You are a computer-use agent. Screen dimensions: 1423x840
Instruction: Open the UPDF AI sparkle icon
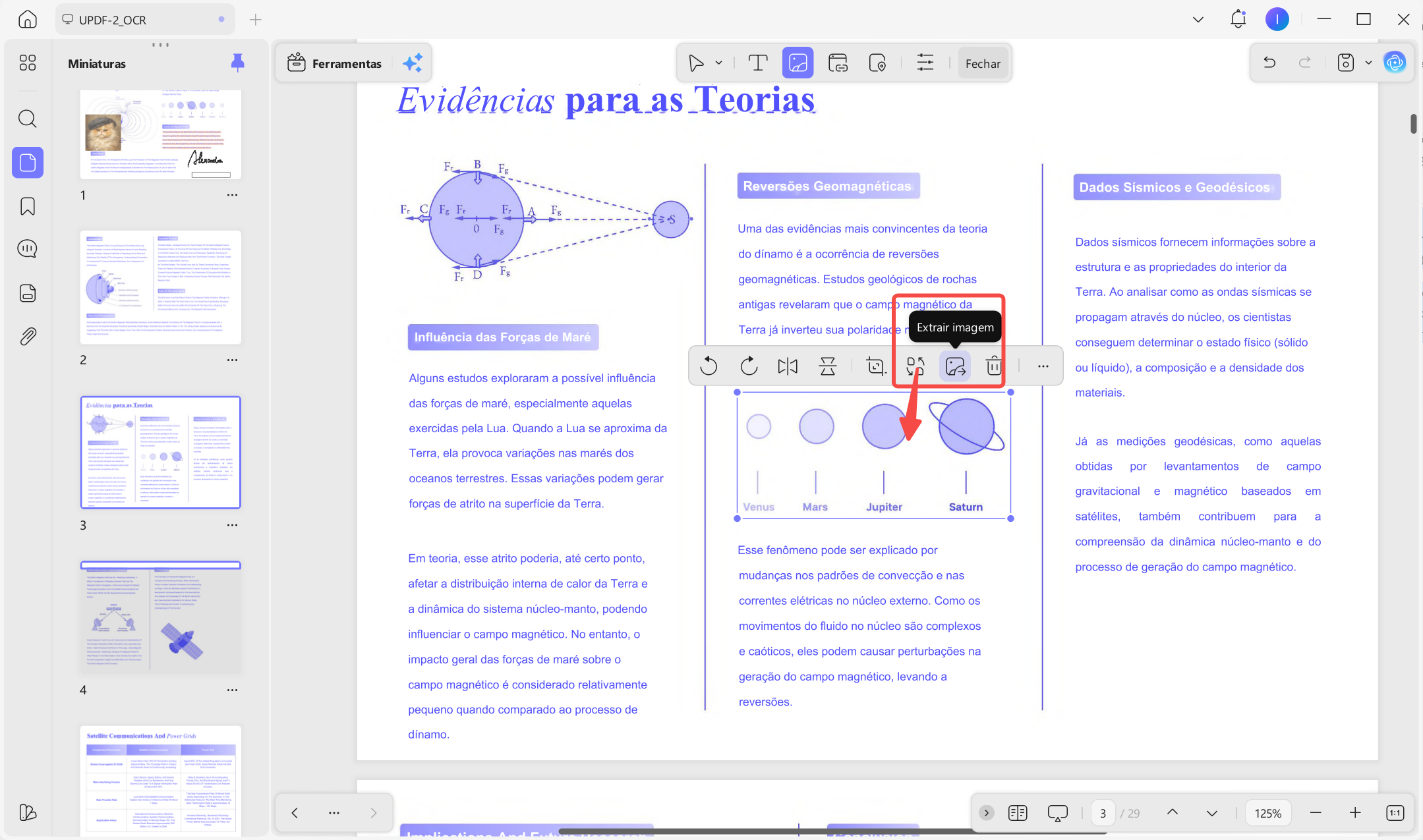click(x=413, y=63)
